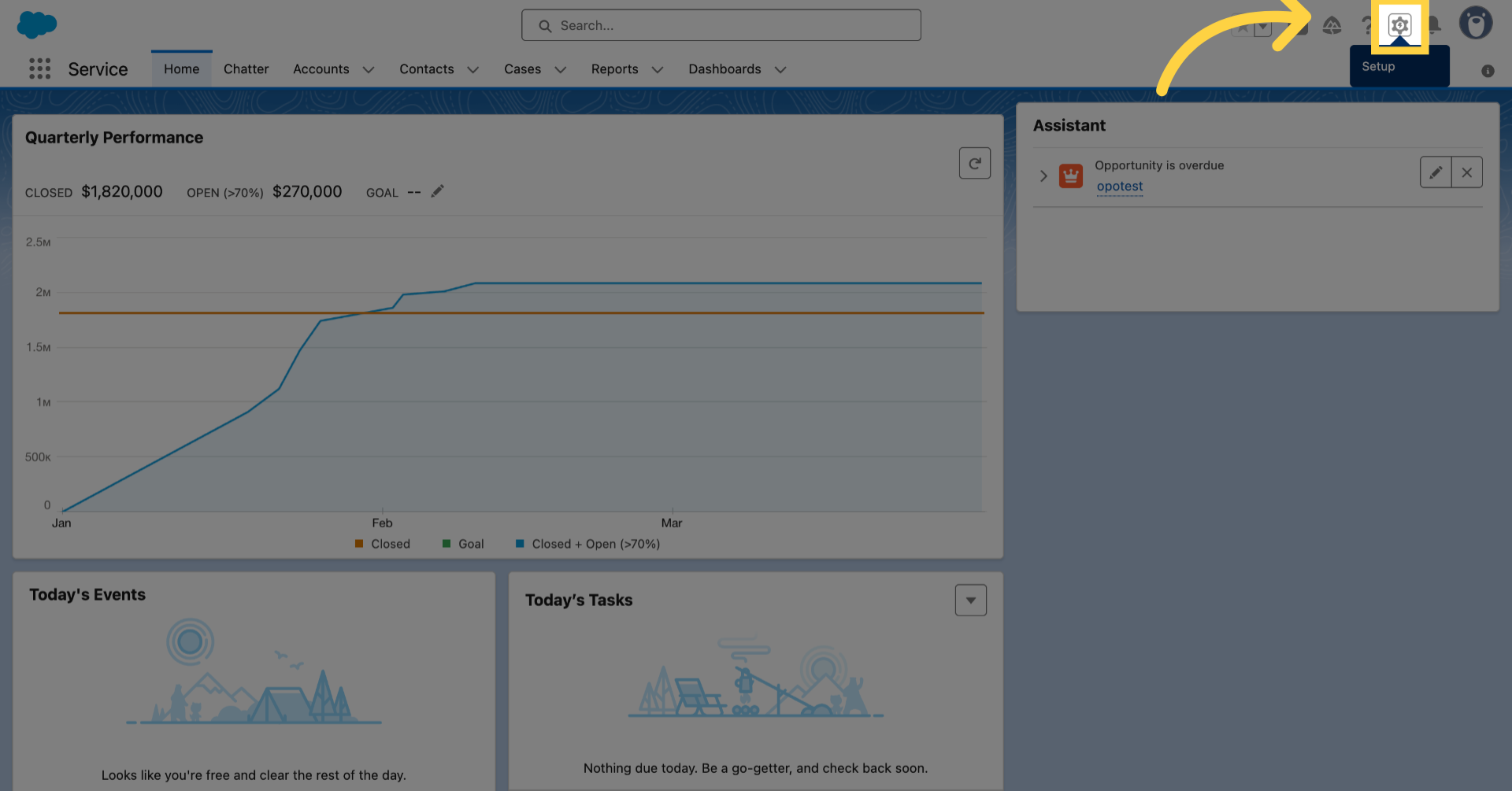Screen dimensions: 1512x791
Task: Click the search magnifier icon
Action: [x=545, y=26]
